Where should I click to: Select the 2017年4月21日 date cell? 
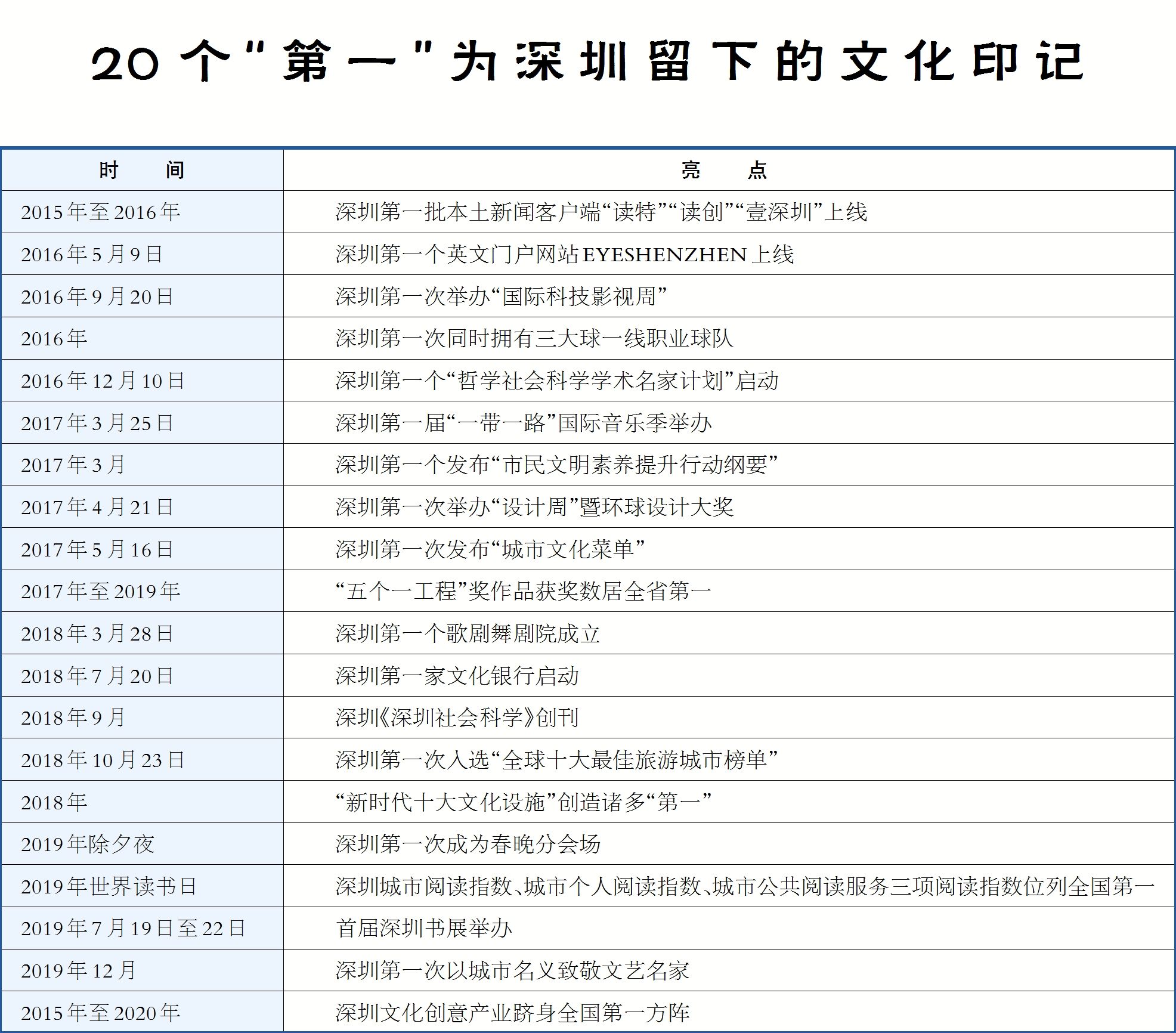pos(97,508)
